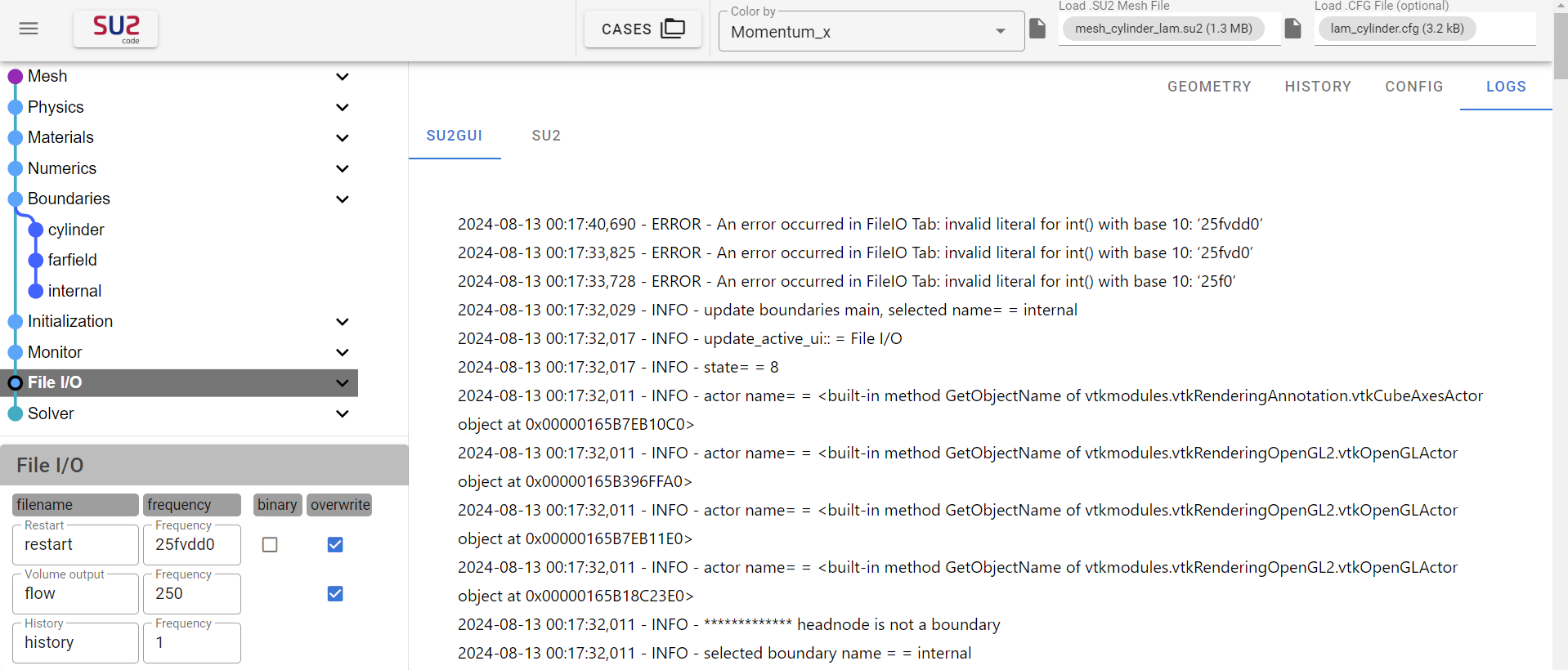
Task: Expand the File I/O section chevron
Action: pyautogui.click(x=343, y=383)
